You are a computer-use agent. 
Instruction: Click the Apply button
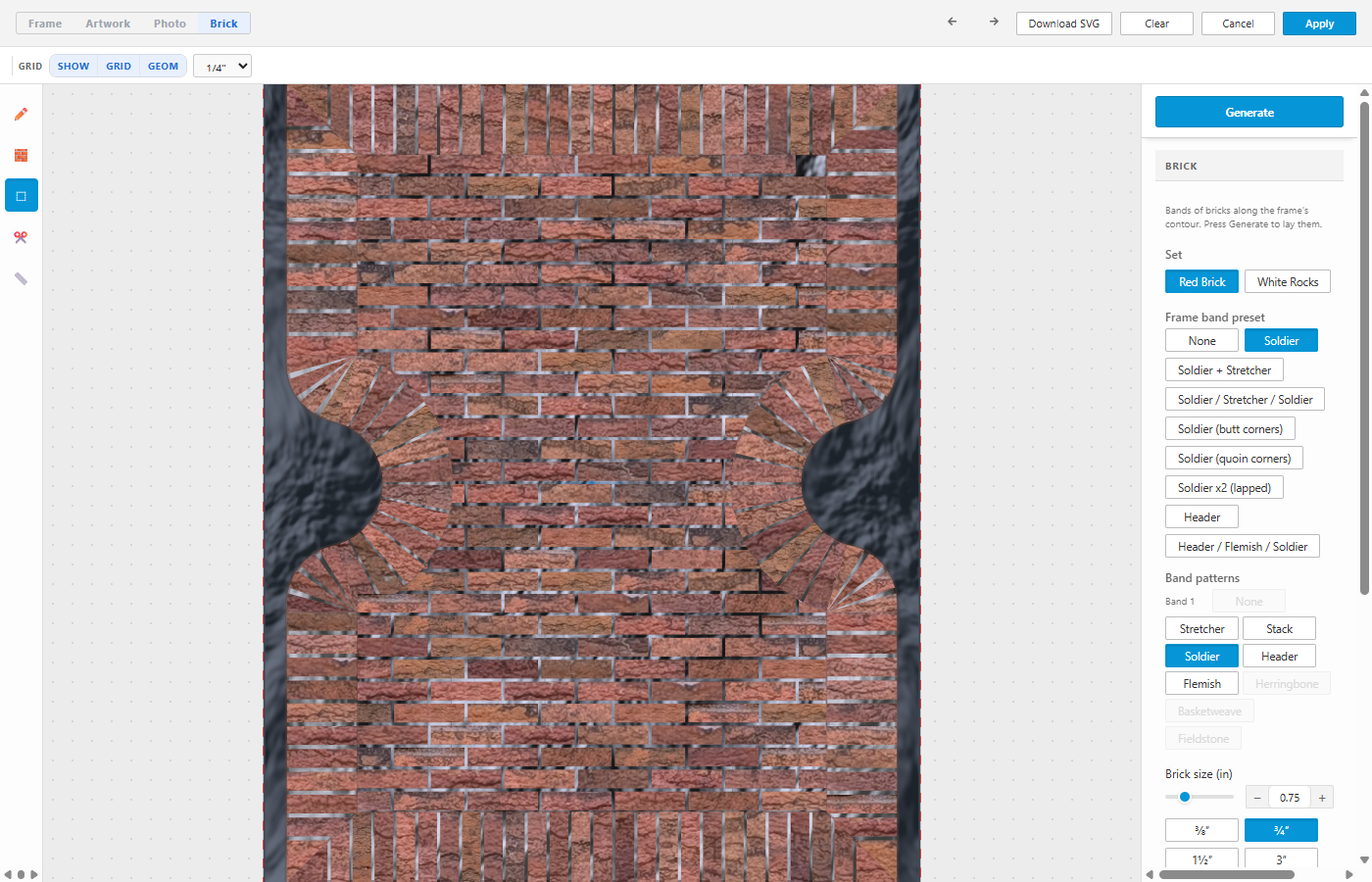[1319, 24]
